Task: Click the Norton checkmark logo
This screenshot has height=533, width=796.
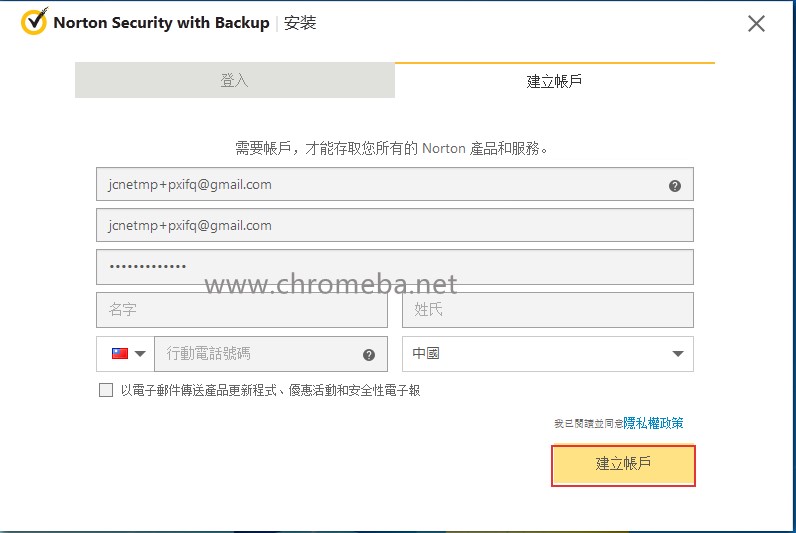Action: pos(33,22)
